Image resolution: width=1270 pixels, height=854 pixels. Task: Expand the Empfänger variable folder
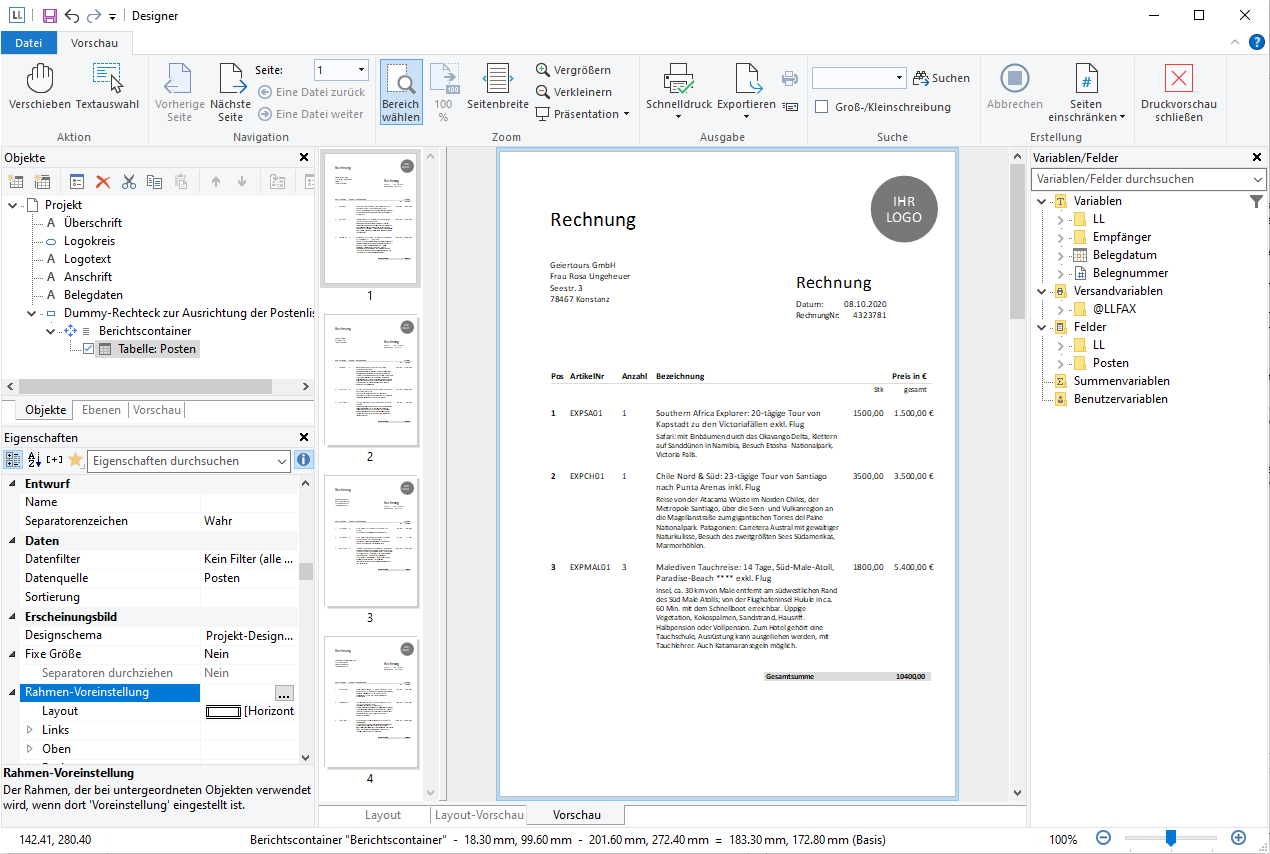pyautogui.click(x=1061, y=237)
